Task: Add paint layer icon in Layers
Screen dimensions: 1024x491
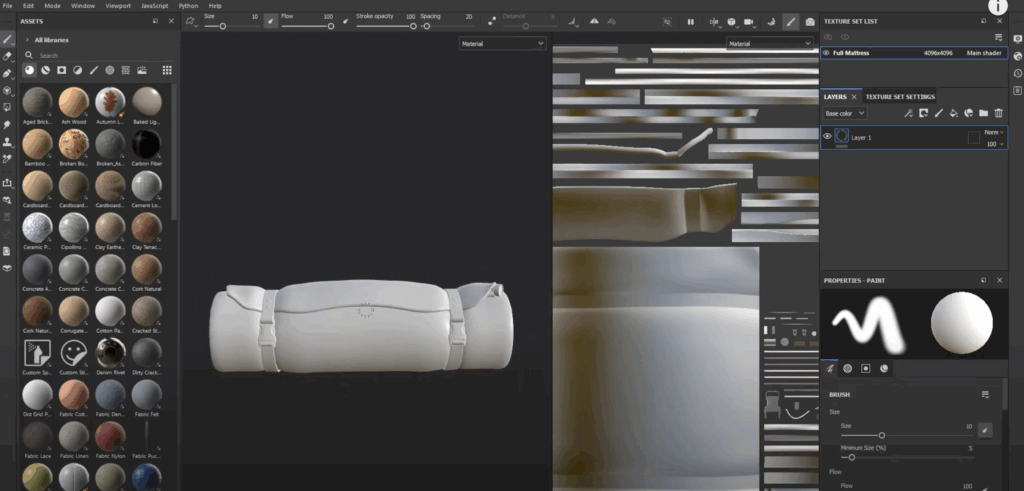Action: pyautogui.click(x=938, y=113)
